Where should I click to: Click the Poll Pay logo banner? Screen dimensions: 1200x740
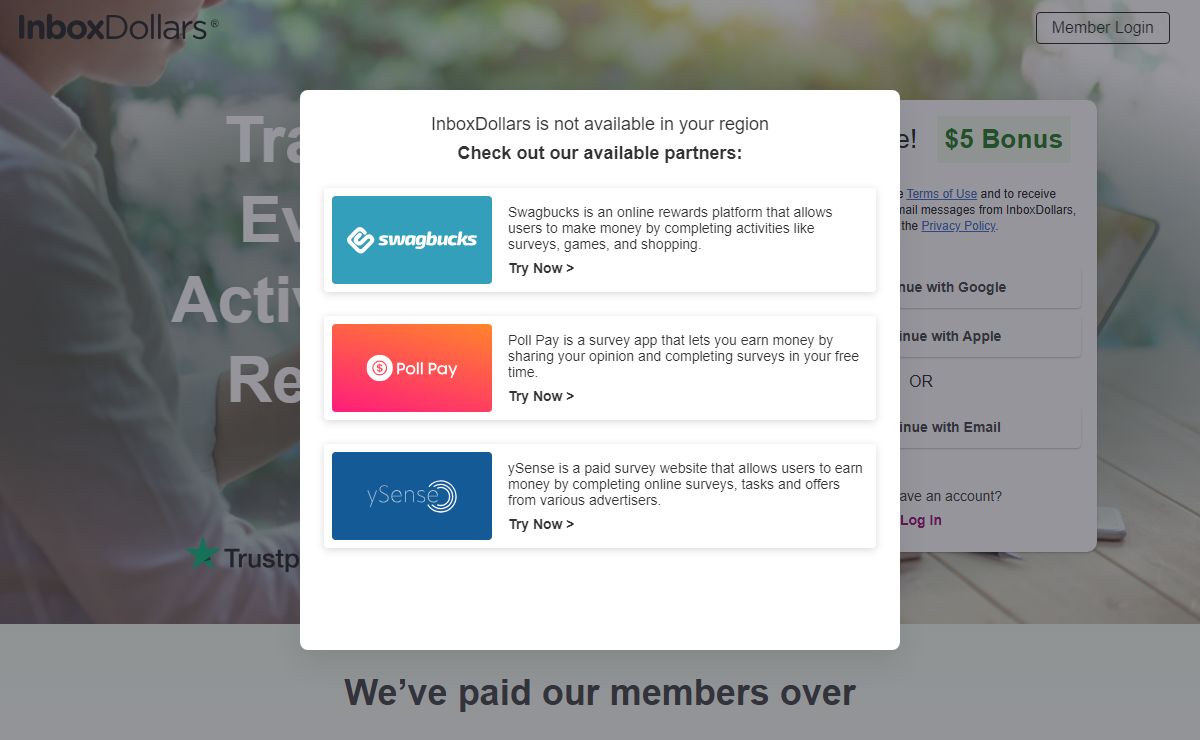click(412, 368)
